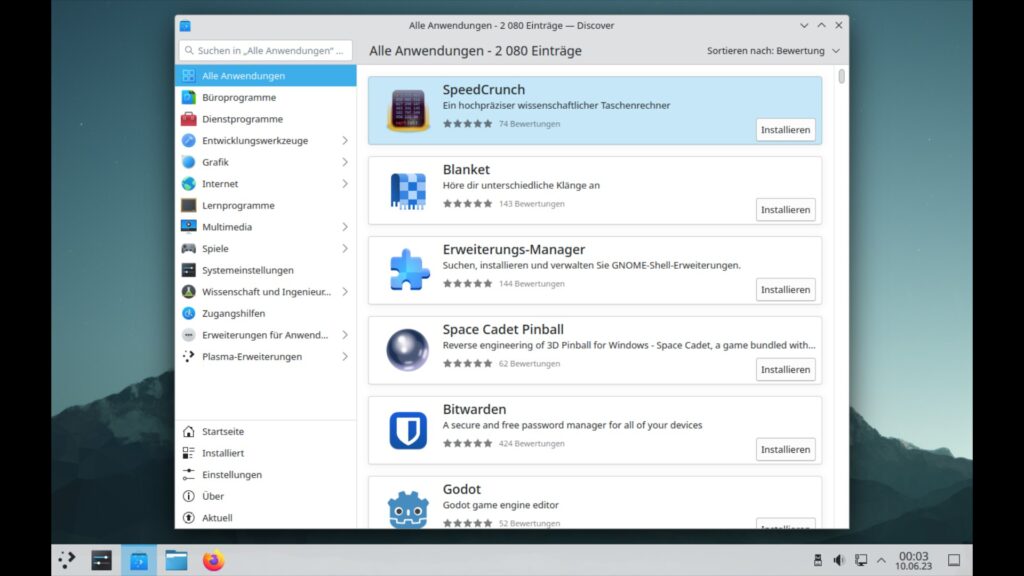Click the Aktuell update icon
This screenshot has width=1024, height=576.
(189, 518)
